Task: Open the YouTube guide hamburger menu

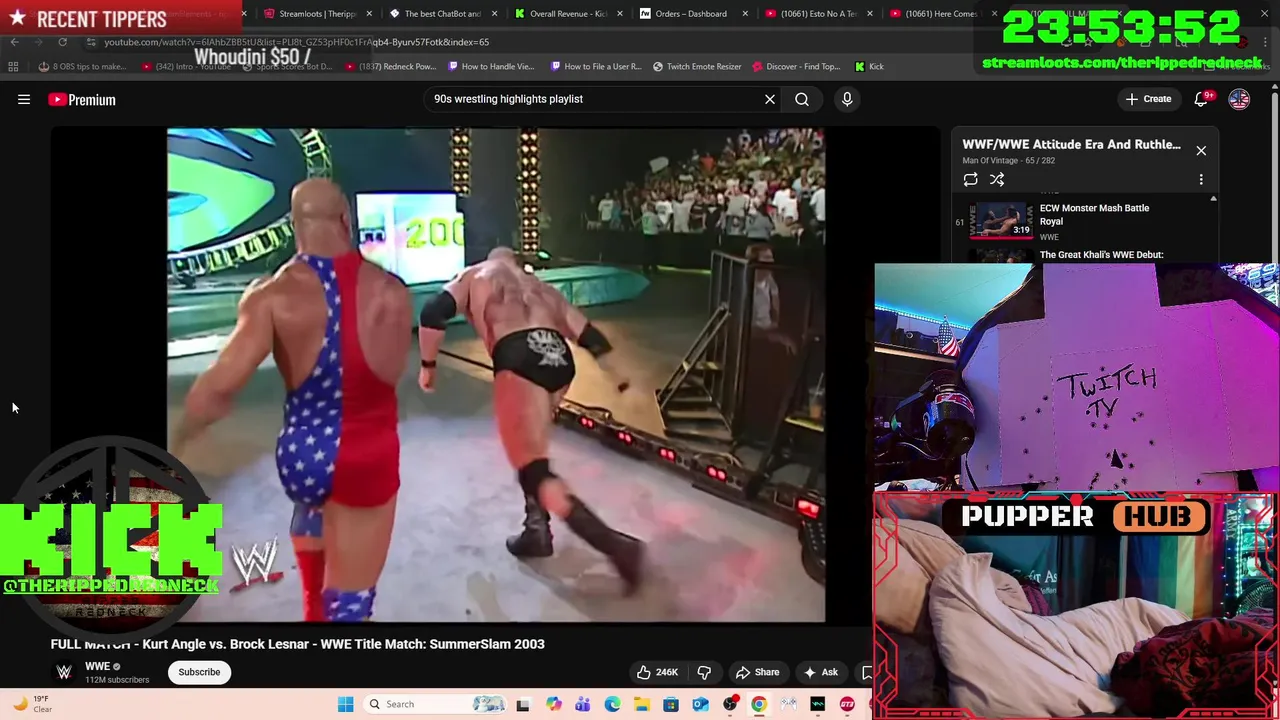Action: pos(24,99)
